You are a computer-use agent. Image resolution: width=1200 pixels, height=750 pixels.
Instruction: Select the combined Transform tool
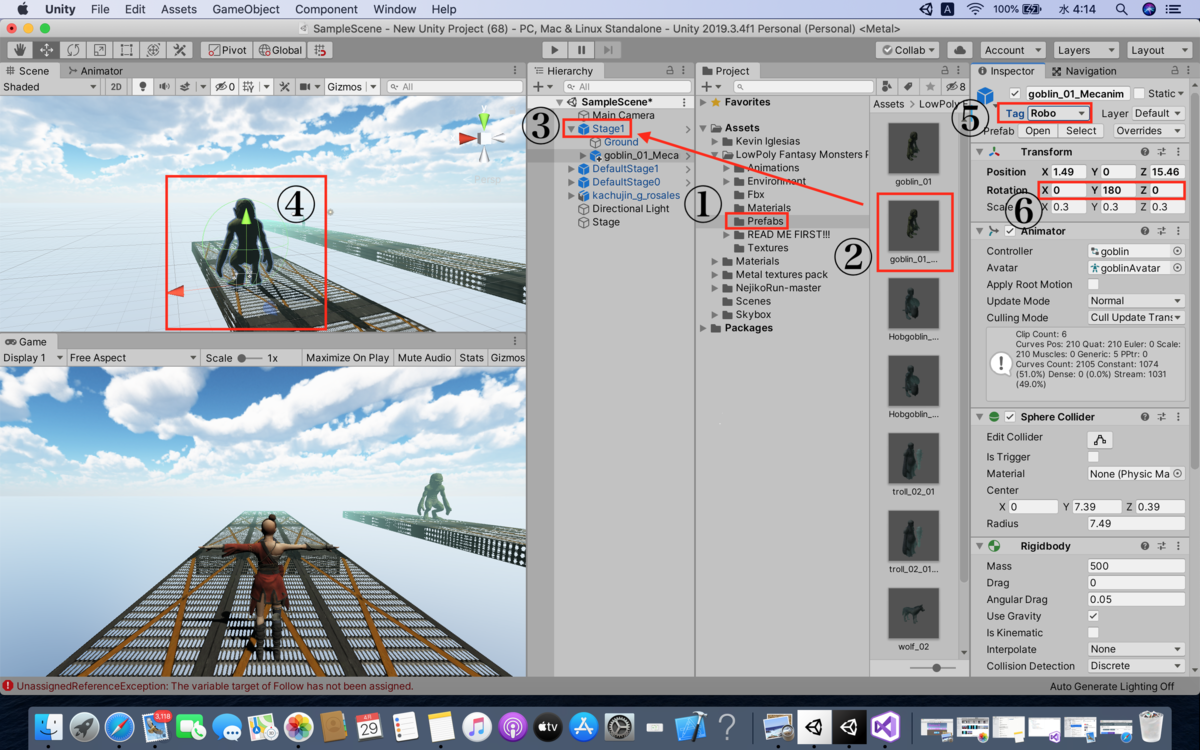(153, 50)
